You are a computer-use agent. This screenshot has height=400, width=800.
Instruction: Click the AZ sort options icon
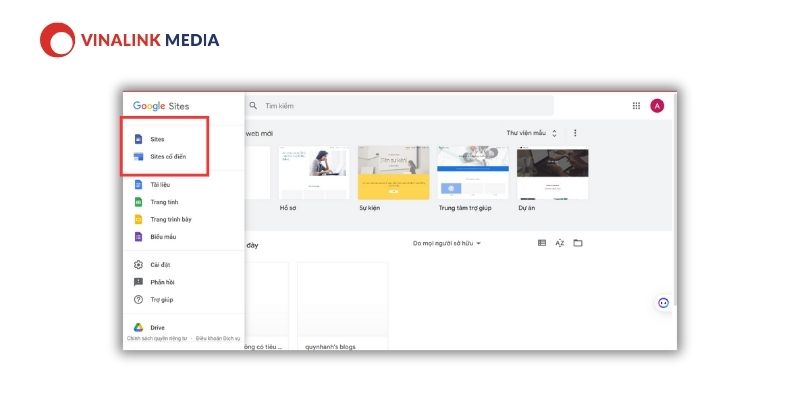(x=560, y=243)
